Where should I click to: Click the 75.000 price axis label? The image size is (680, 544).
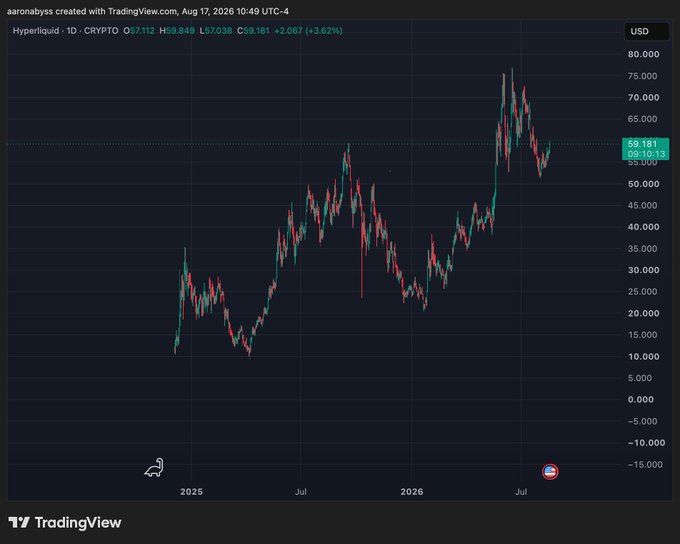click(643, 76)
